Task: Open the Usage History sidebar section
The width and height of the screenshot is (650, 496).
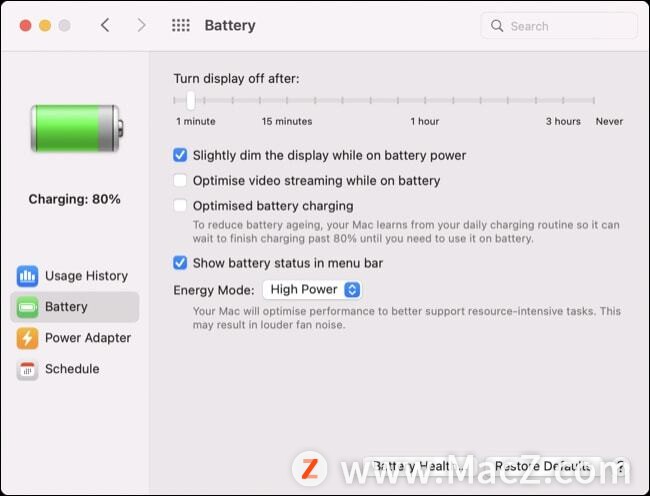Action: coord(75,276)
